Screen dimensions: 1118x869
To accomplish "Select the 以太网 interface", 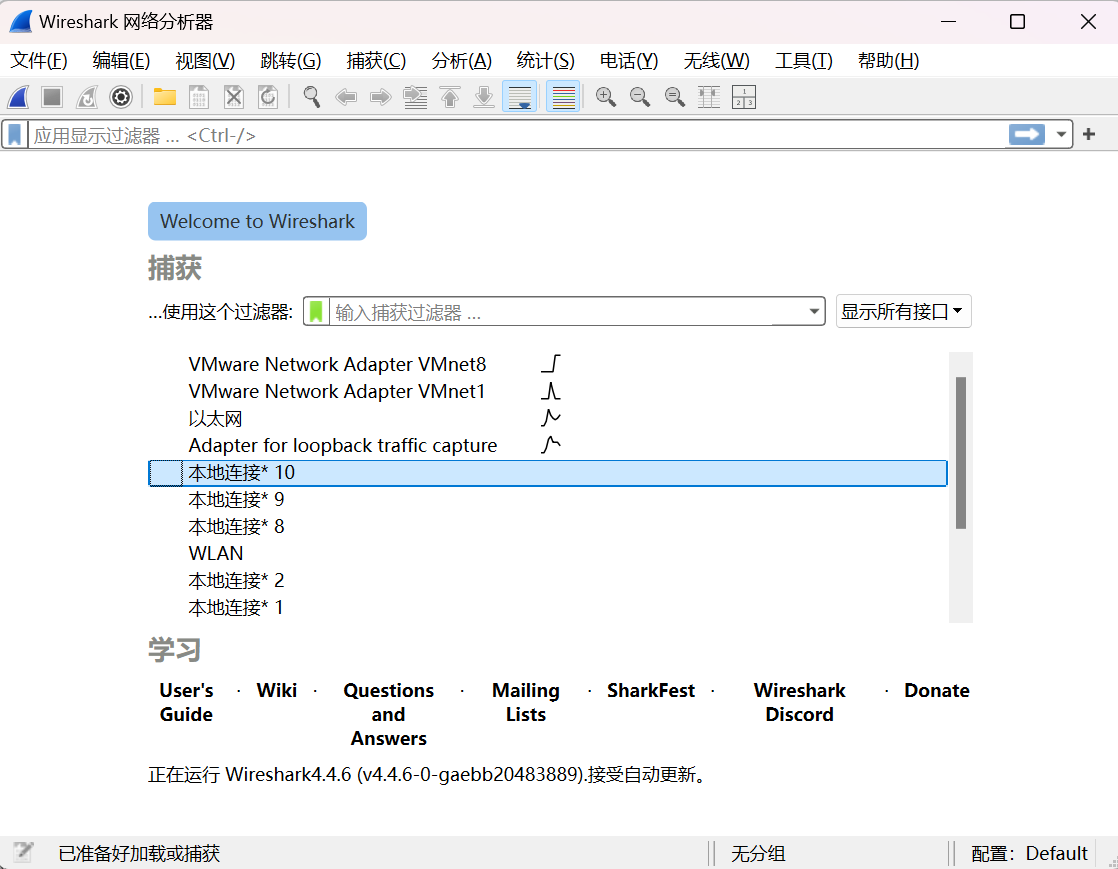I will [548, 418].
